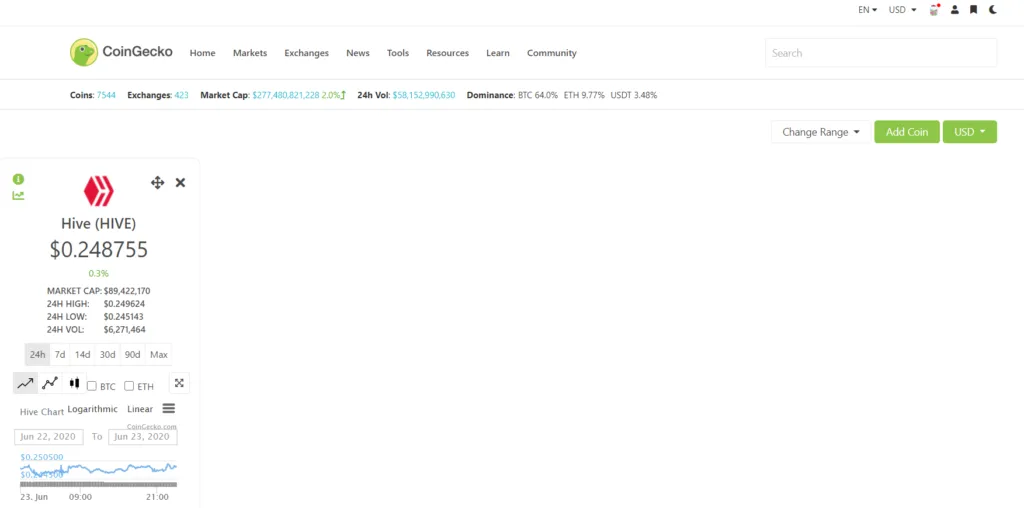Open the green USD dropdown button

(x=970, y=132)
